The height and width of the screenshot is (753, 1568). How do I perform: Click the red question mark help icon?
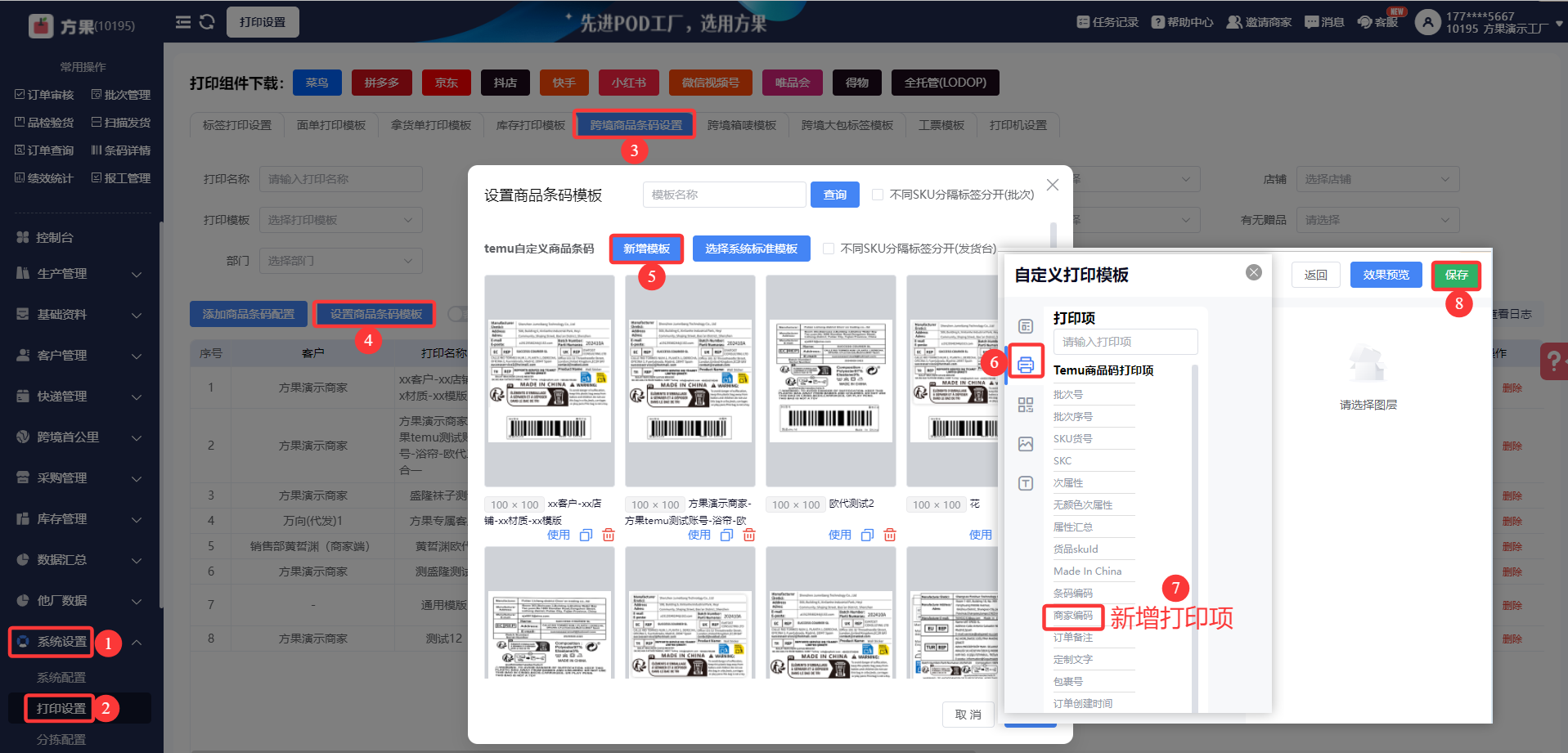(x=1554, y=361)
